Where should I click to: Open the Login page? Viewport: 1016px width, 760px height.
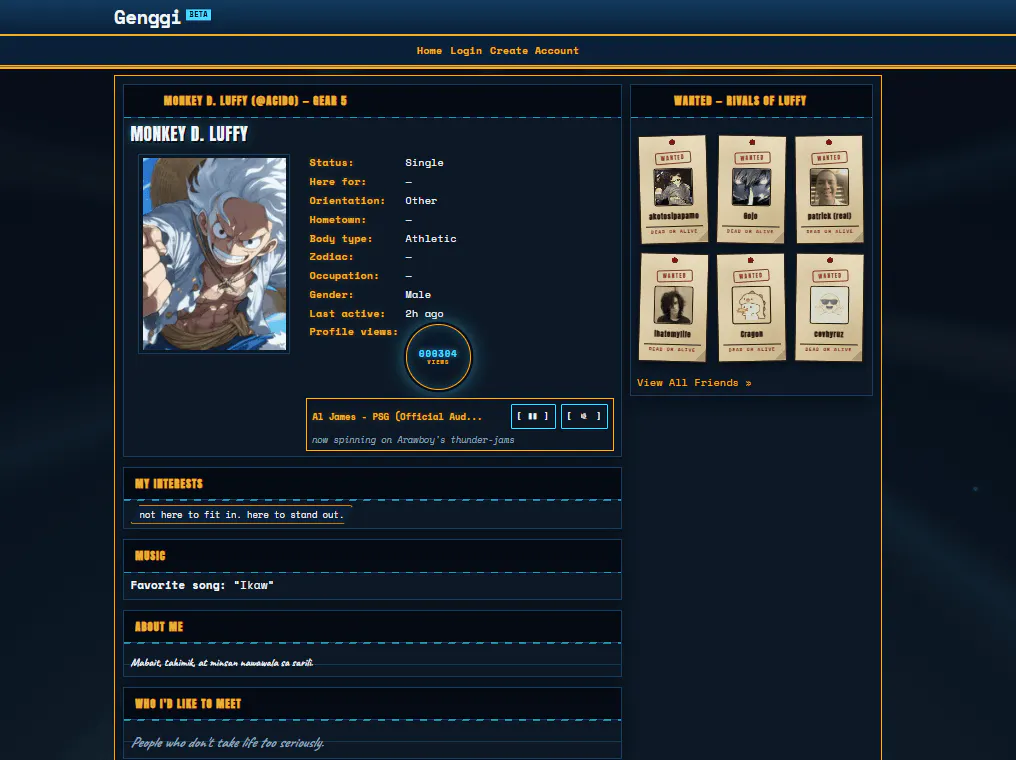[466, 51]
